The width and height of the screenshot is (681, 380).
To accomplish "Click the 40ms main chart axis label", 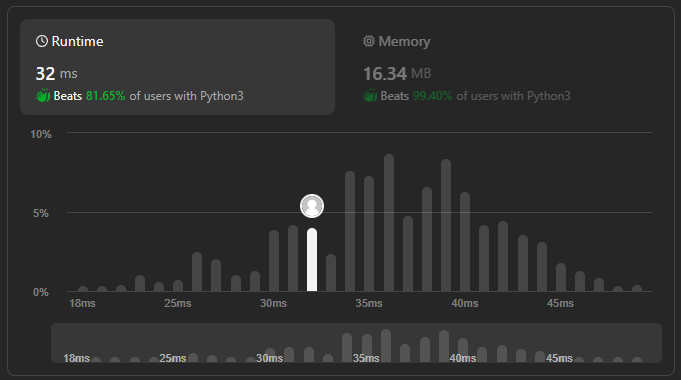I will click(x=465, y=303).
